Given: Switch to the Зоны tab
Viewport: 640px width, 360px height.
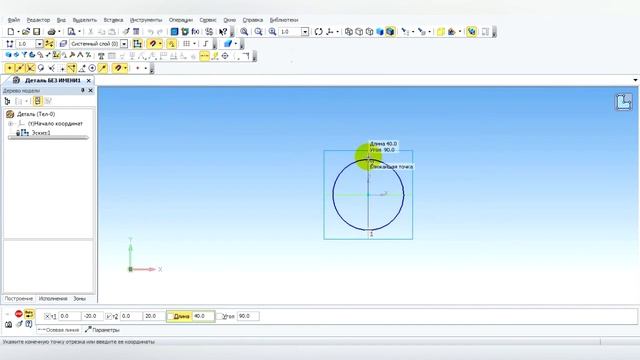Looking at the screenshot, I should point(80,299).
